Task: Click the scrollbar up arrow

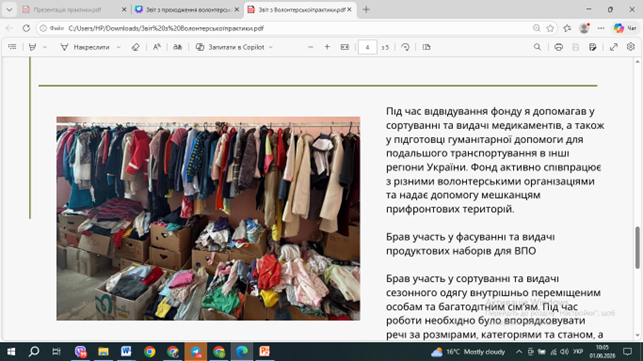Action: (x=638, y=62)
